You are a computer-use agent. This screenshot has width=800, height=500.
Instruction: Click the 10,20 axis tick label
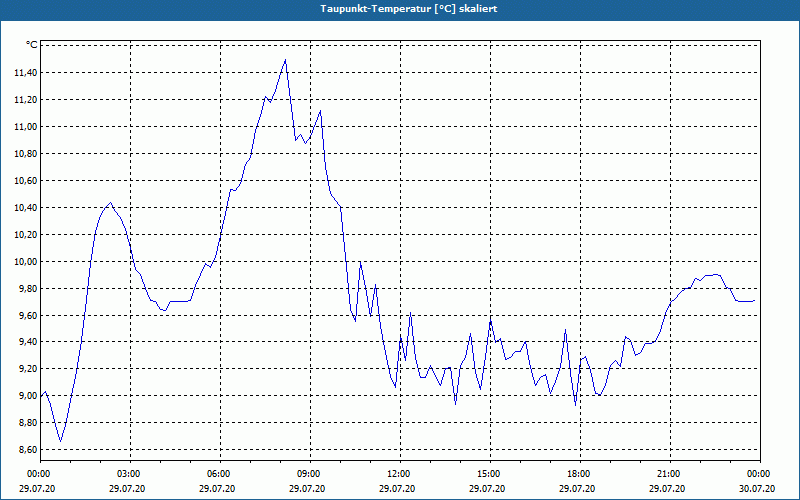pyautogui.click(x=26, y=235)
